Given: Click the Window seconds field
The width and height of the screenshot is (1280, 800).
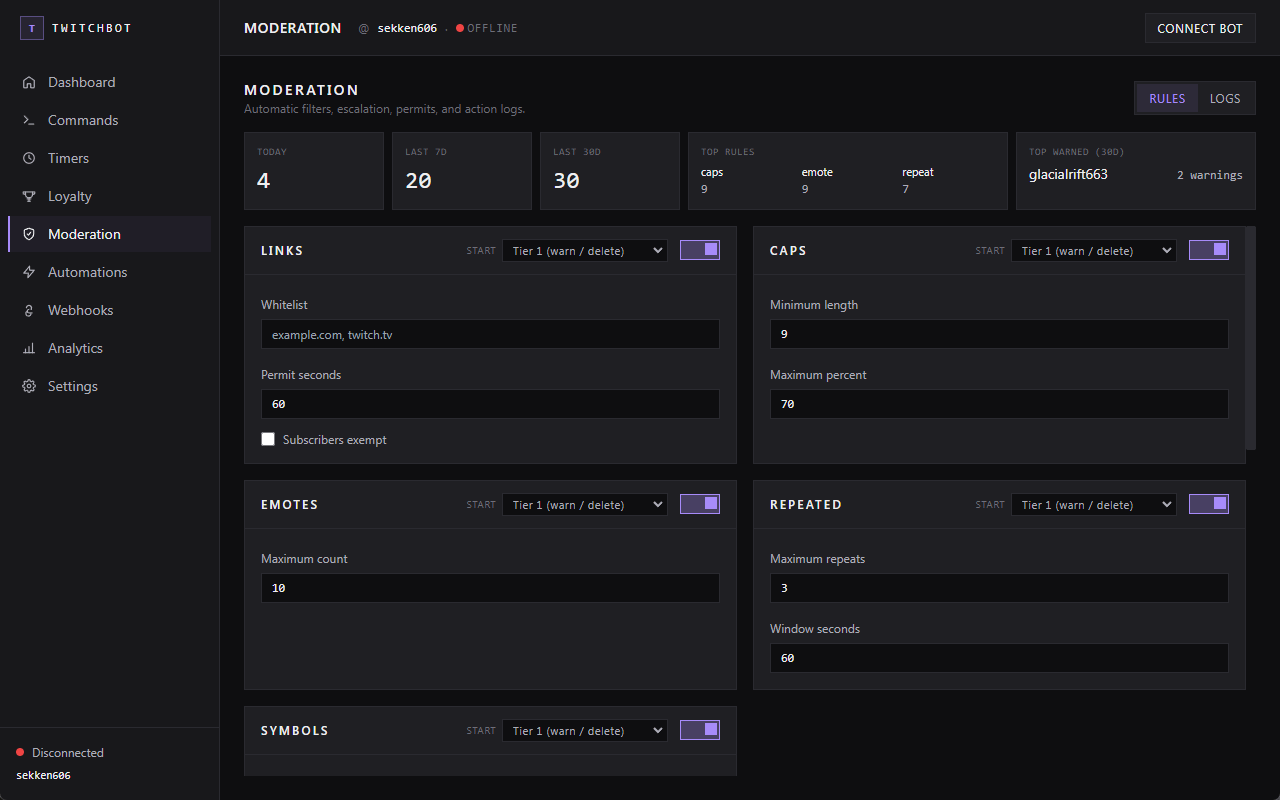Looking at the screenshot, I should coord(999,658).
